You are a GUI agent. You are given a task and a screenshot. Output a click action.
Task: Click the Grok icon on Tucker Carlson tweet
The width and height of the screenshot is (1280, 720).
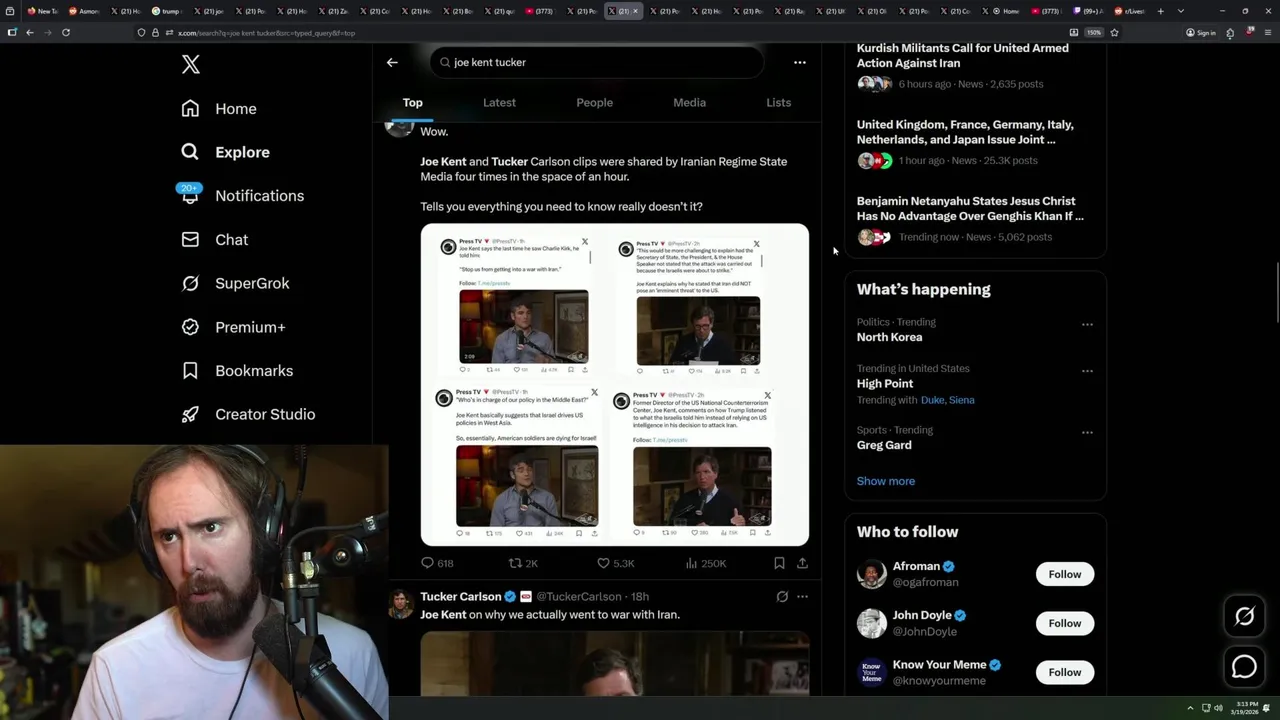(x=782, y=597)
